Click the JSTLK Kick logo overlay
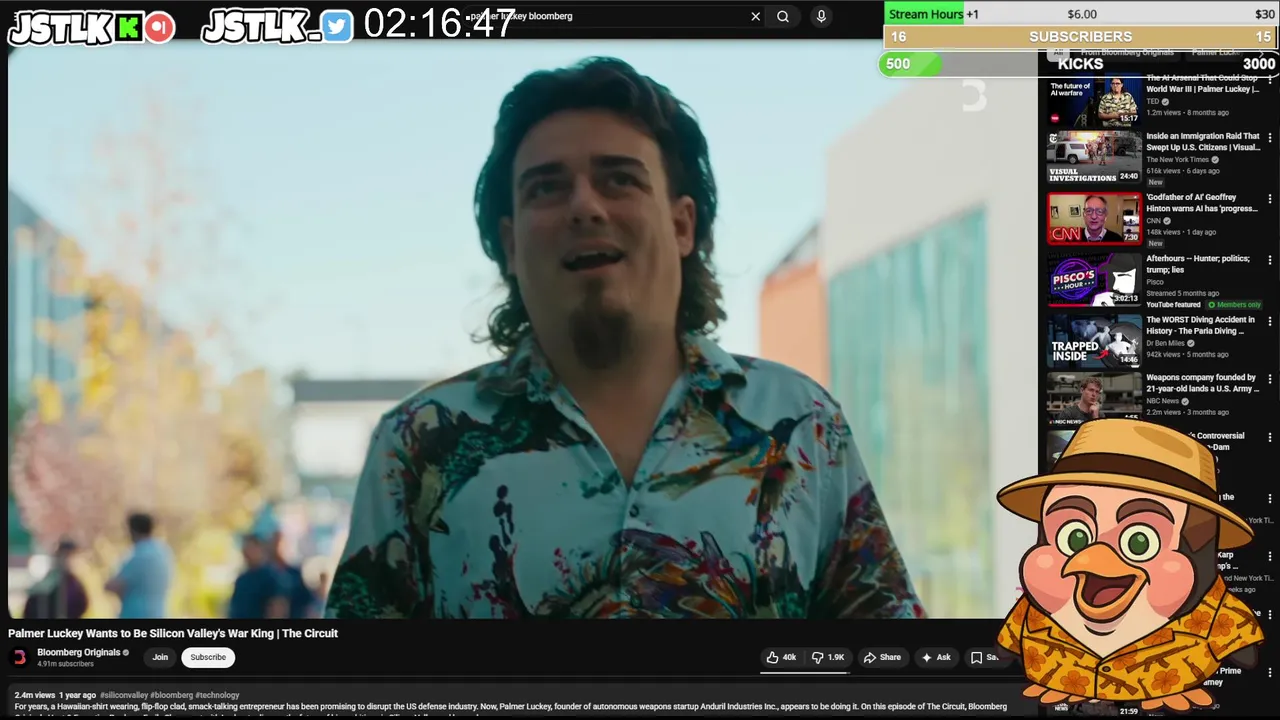 click(x=92, y=27)
